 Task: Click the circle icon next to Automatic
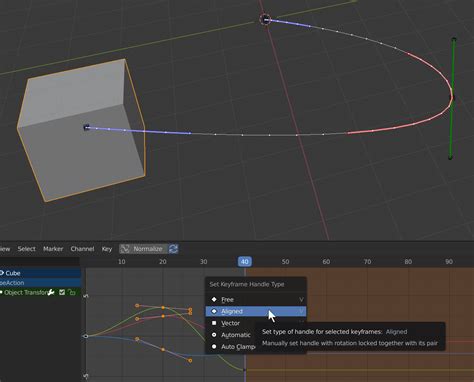click(x=214, y=335)
